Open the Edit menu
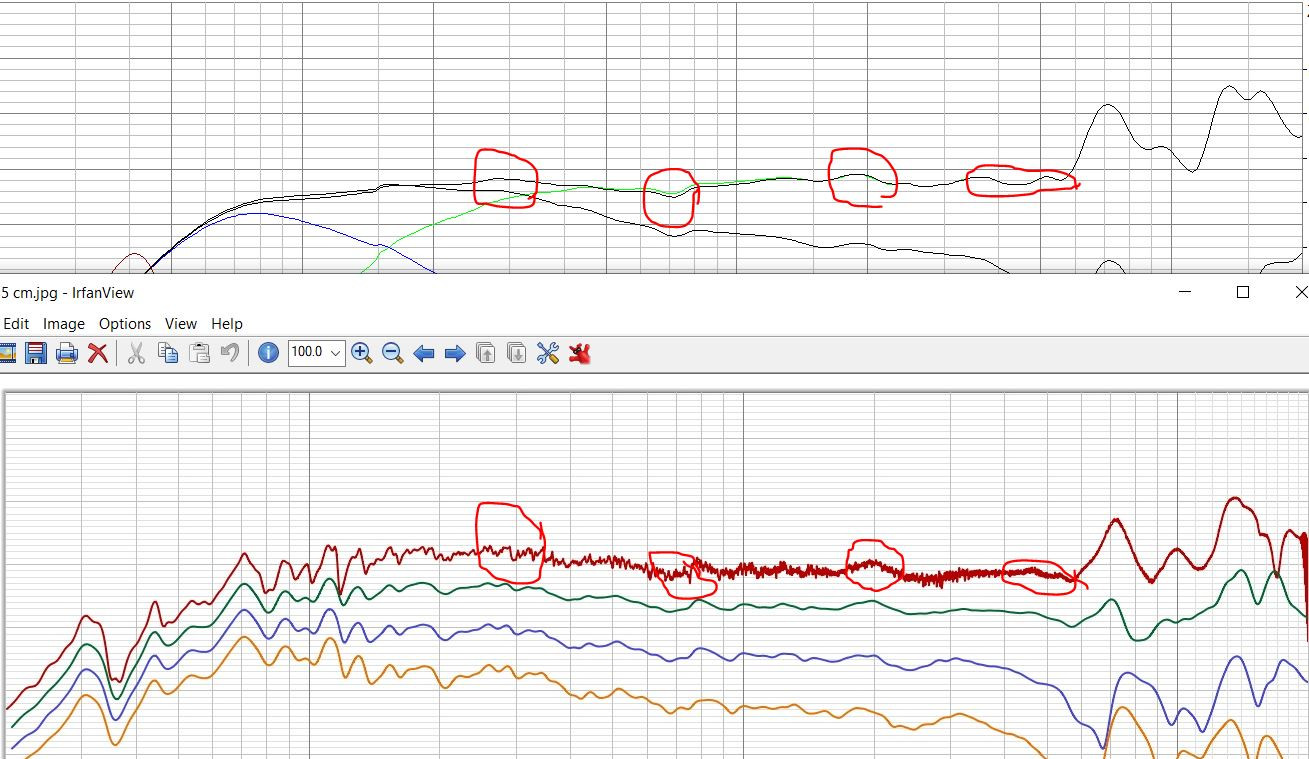The height and width of the screenshot is (759, 1309). [16, 324]
